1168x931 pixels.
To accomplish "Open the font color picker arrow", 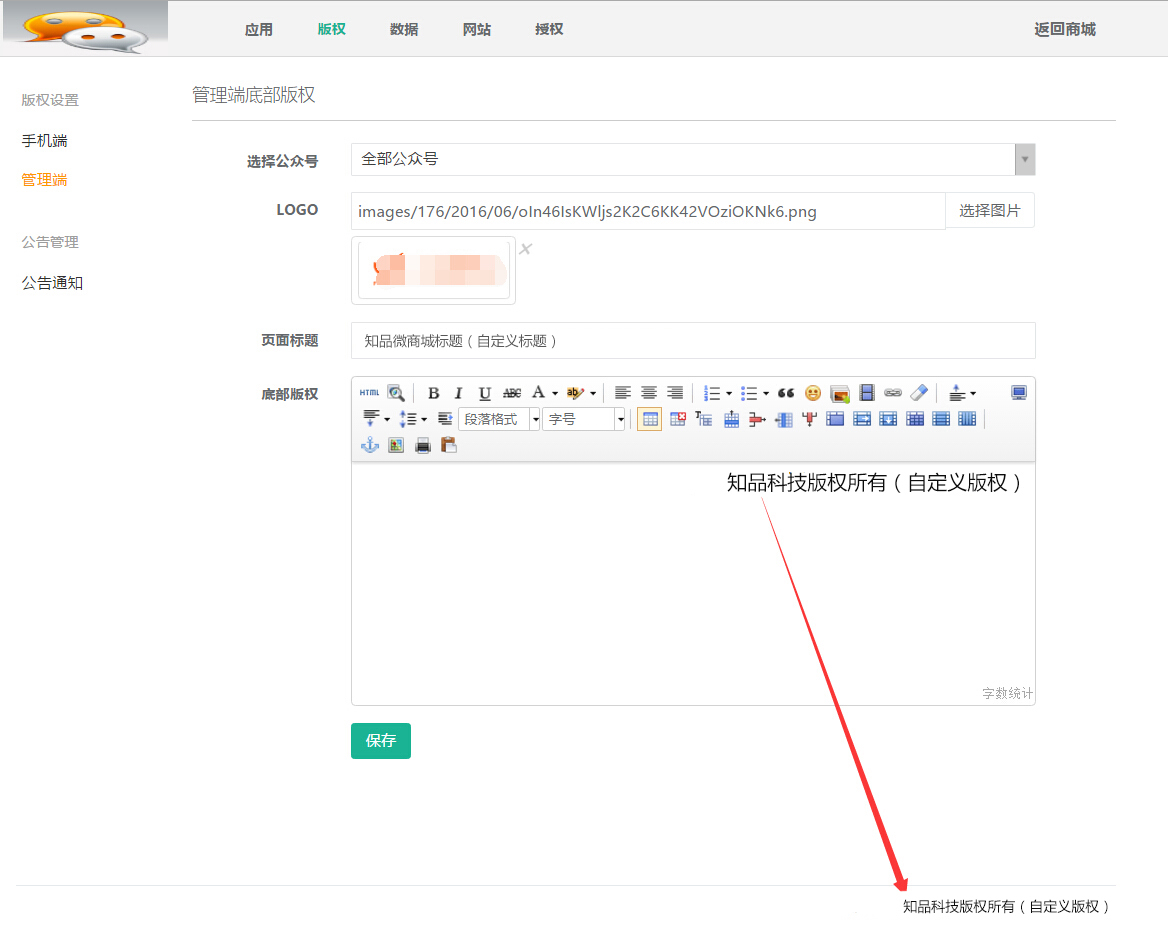I will pos(555,393).
